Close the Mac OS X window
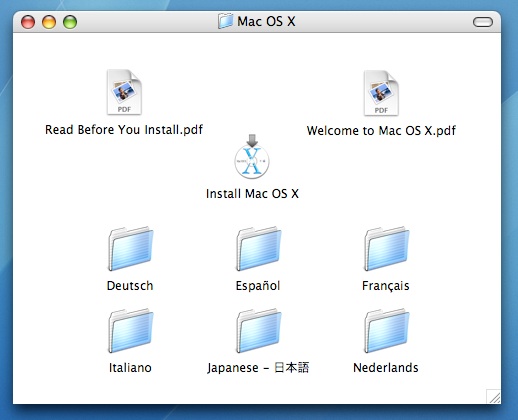Image resolution: width=518 pixels, height=420 pixels. click(28, 22)
